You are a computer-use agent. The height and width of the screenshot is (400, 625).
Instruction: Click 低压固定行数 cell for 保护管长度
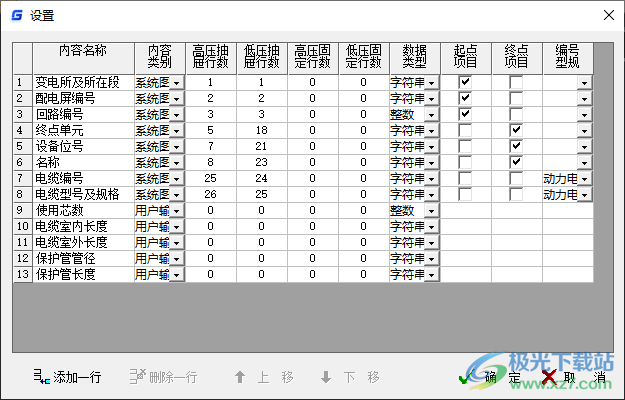364,275
